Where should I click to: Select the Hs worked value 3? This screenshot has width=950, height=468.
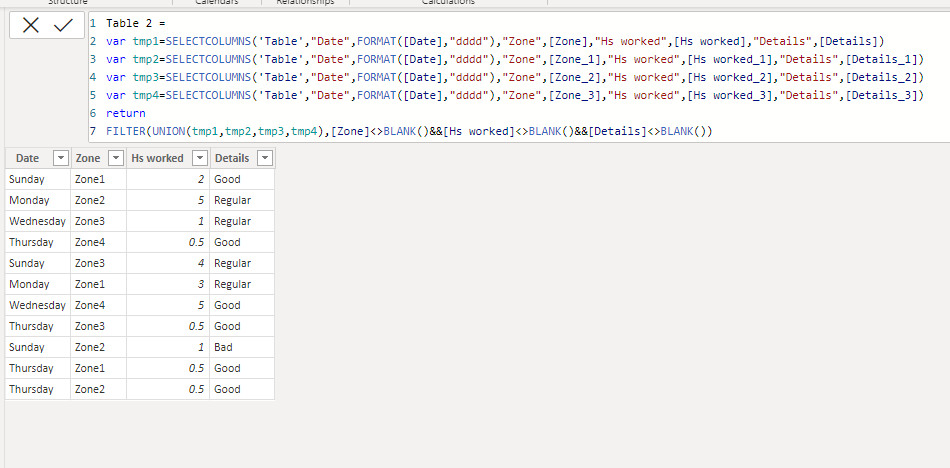[168, 284]
